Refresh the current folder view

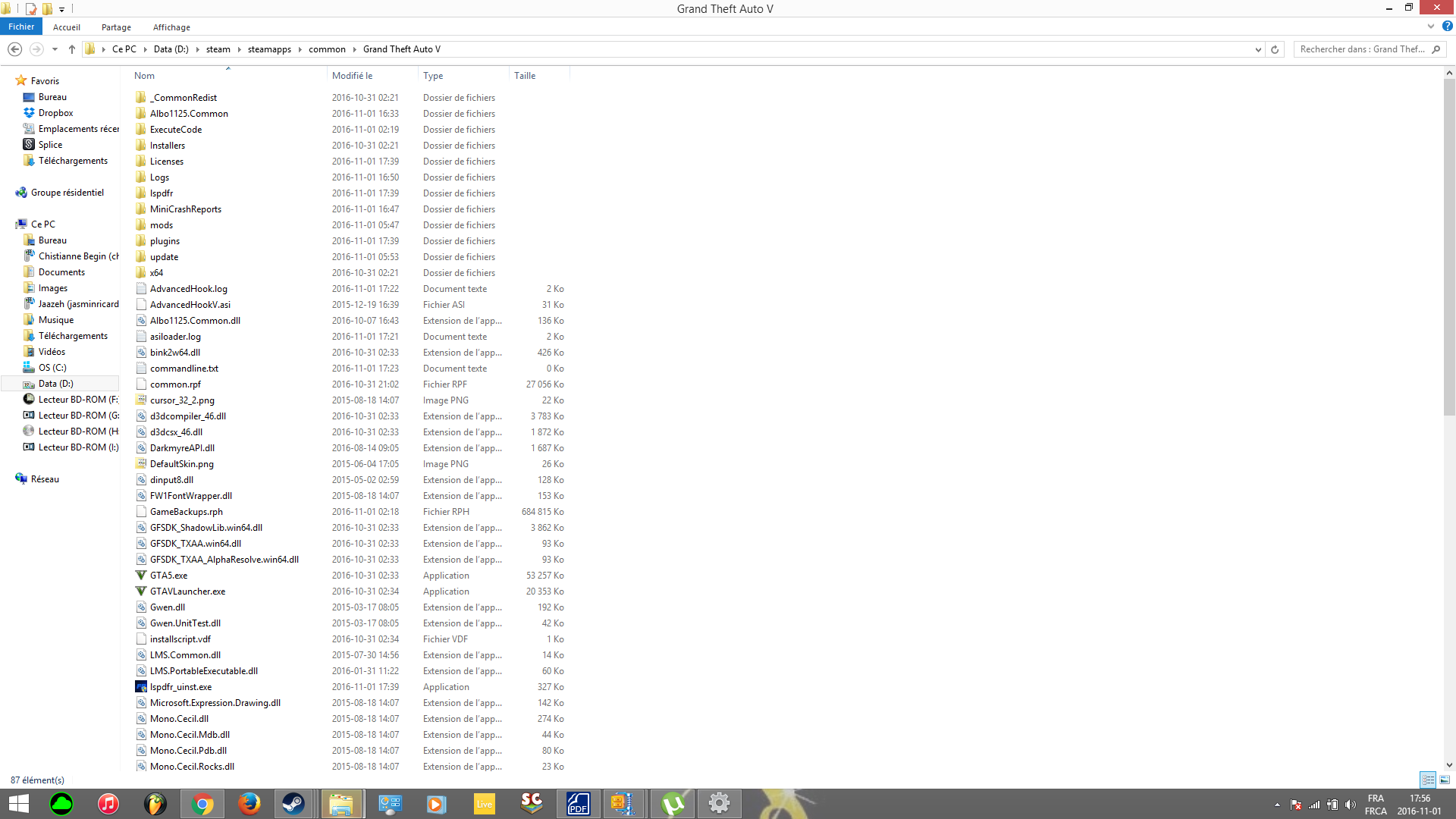(x=1275, y=49)
